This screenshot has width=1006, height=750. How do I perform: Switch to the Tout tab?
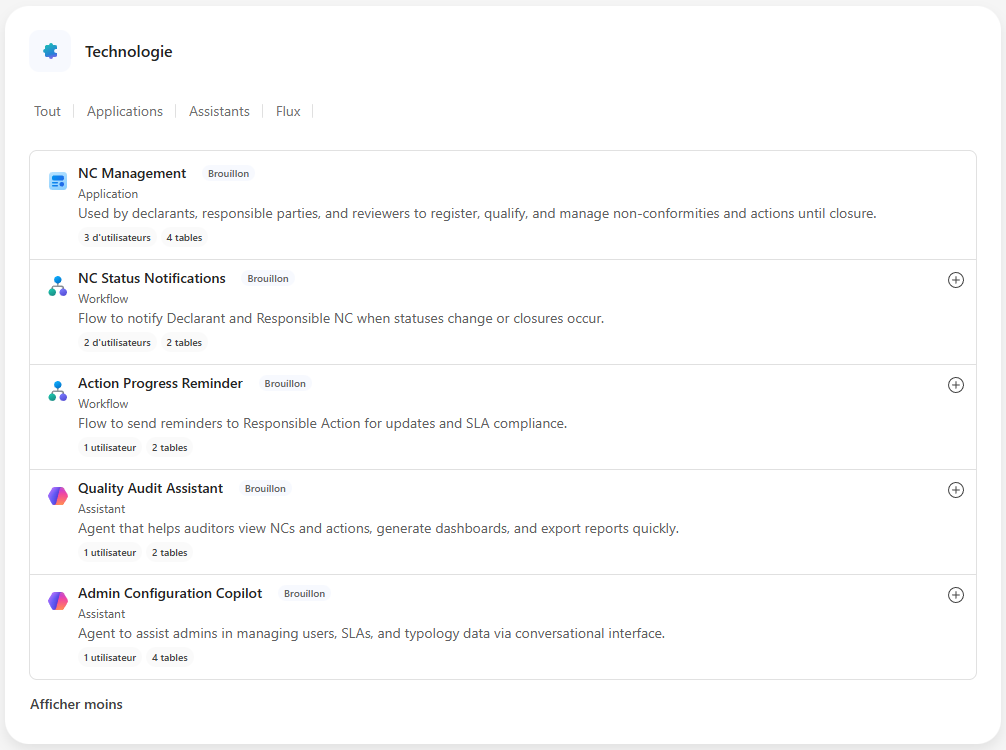coord(47,111)
